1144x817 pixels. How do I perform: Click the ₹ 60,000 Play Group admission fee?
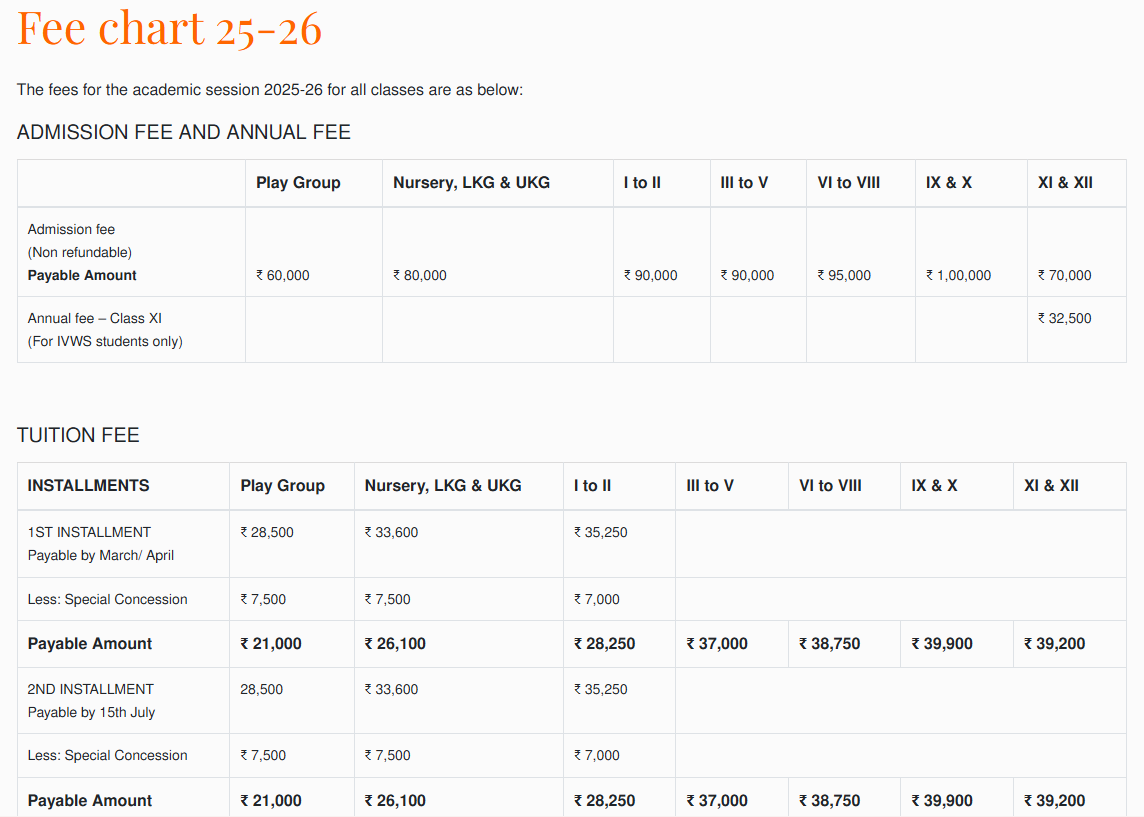pos(283,275)
